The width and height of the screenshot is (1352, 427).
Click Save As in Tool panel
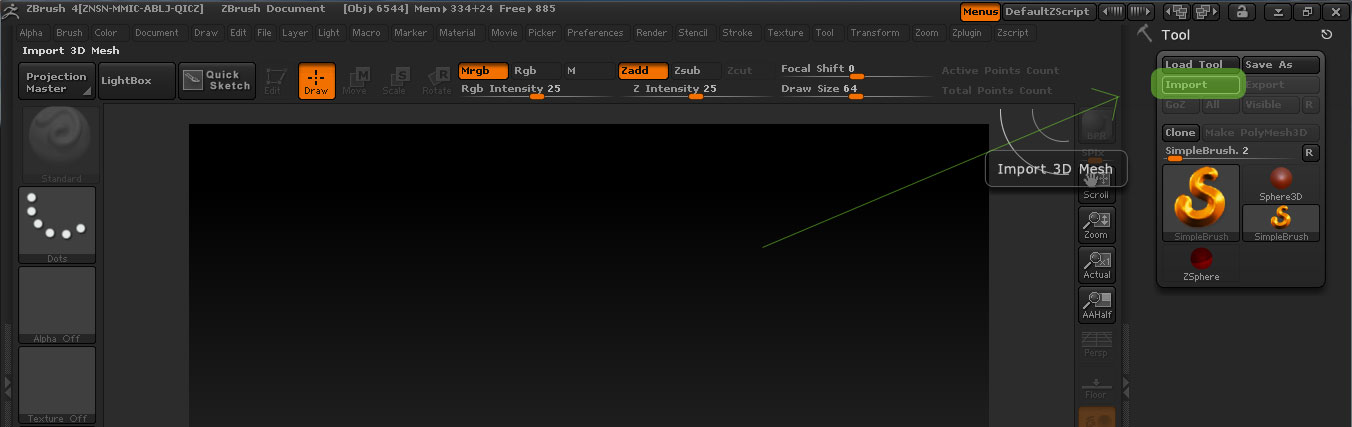[x=1281, y=65]
